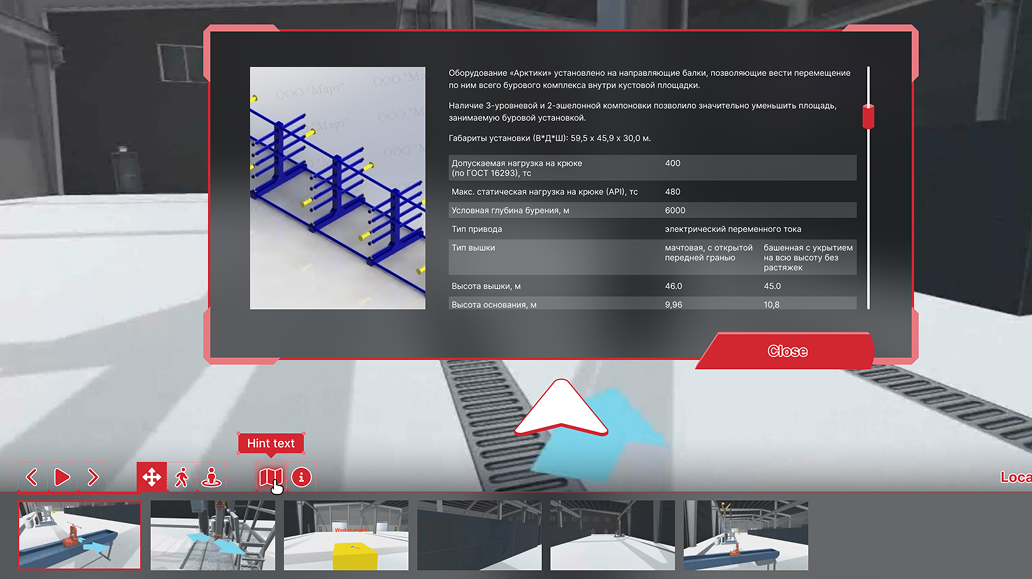1032x579 pixels.
Task: Click the red Close button
Action: pyautogui.click(x=787, y=351)
